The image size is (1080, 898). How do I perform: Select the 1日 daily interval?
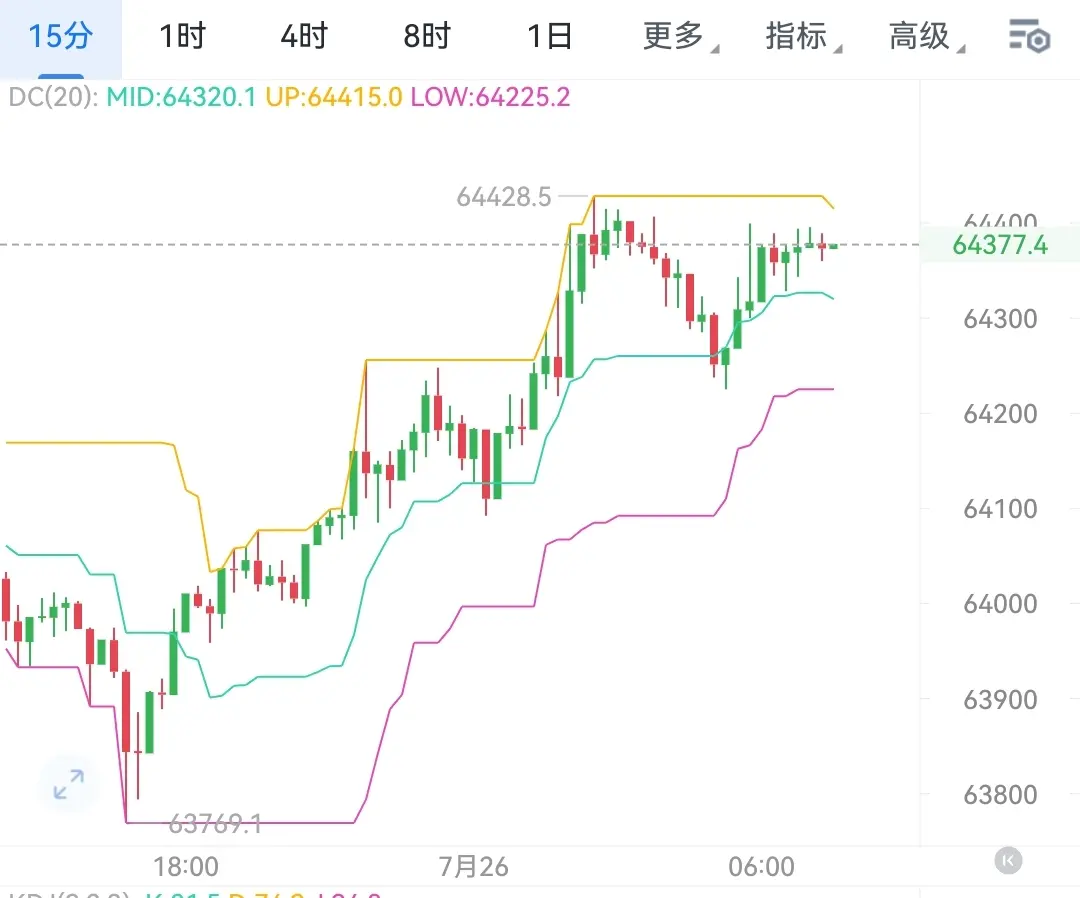coord(550,36)
